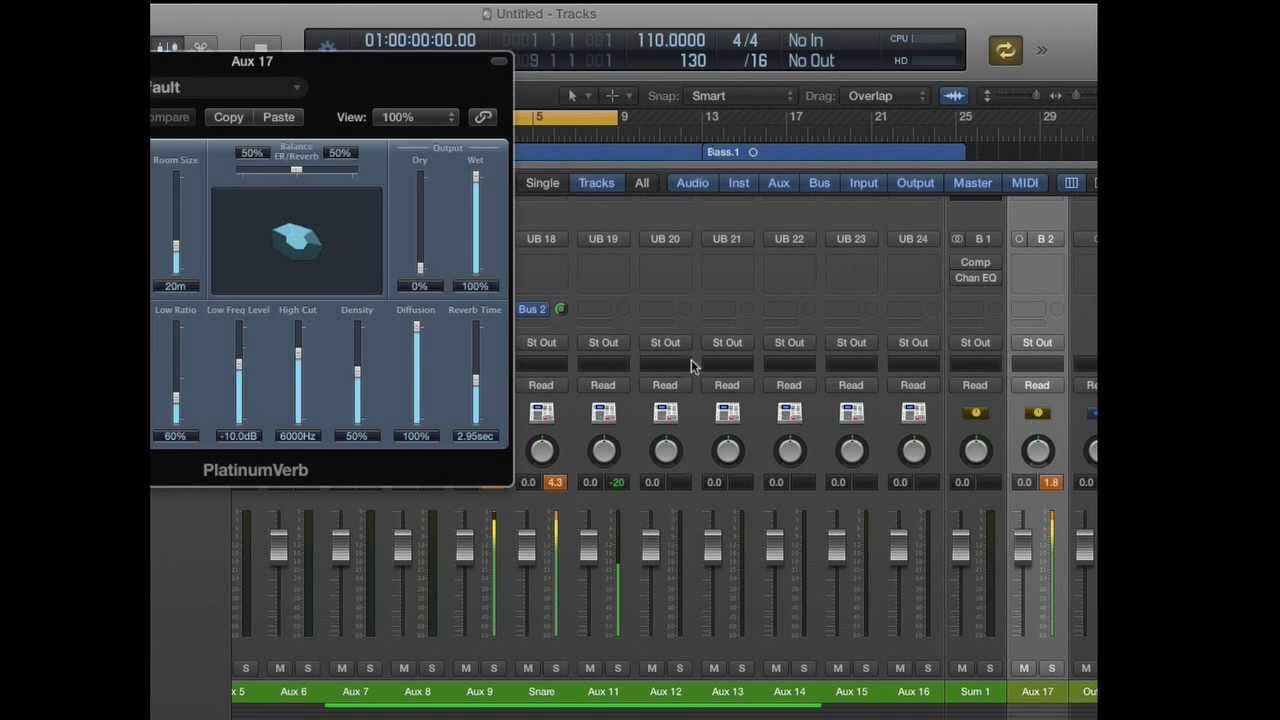Click the Aux 13 channel strip icon
Image resolution: width=1280 pixels, height=720 pixels.
pos(727,413)
